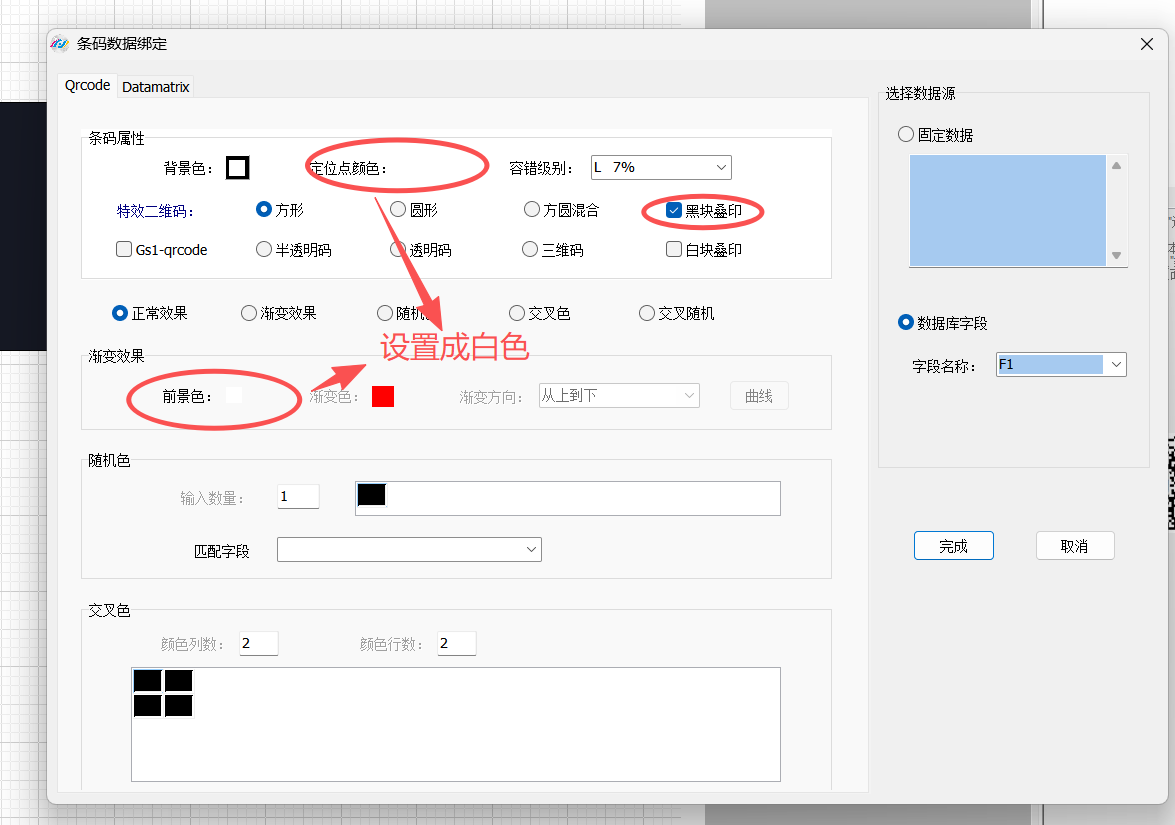The image size is (1175, 825).
Task: Open the 渐变方向 direction dropdown
Action: pyautogui.click(x=691, y=395)
